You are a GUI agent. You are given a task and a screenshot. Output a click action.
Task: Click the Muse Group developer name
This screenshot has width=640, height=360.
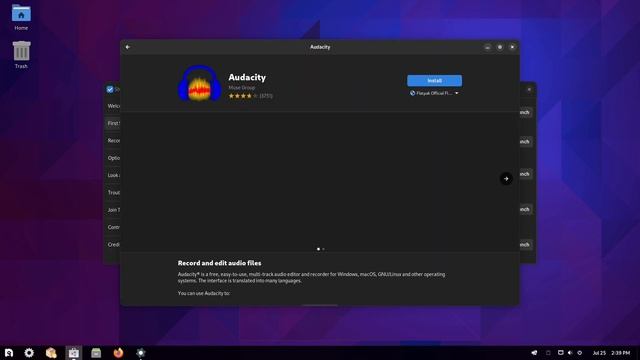pyautogui.click(x=242, y=88)
